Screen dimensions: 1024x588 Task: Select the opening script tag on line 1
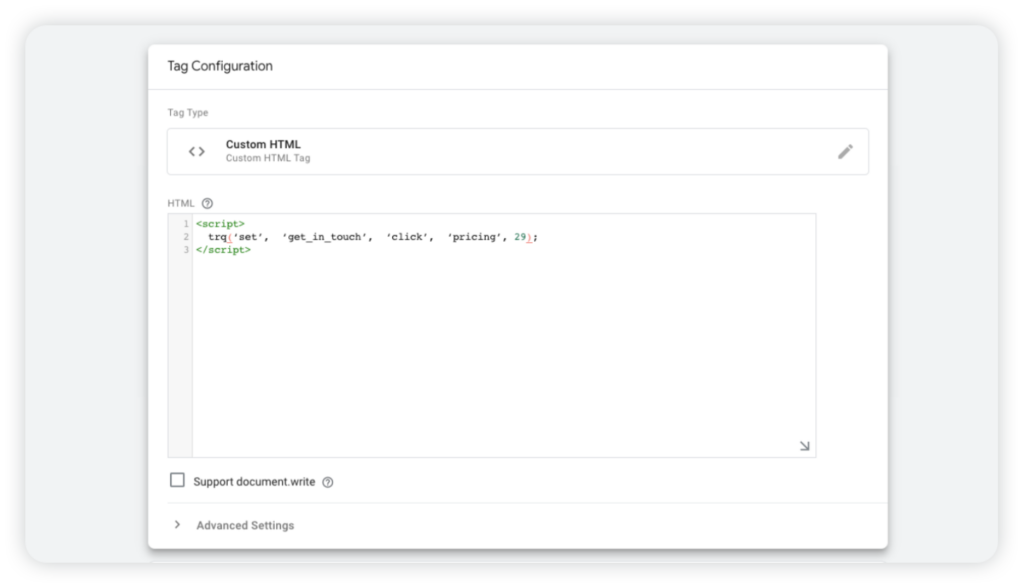[221, 223]
